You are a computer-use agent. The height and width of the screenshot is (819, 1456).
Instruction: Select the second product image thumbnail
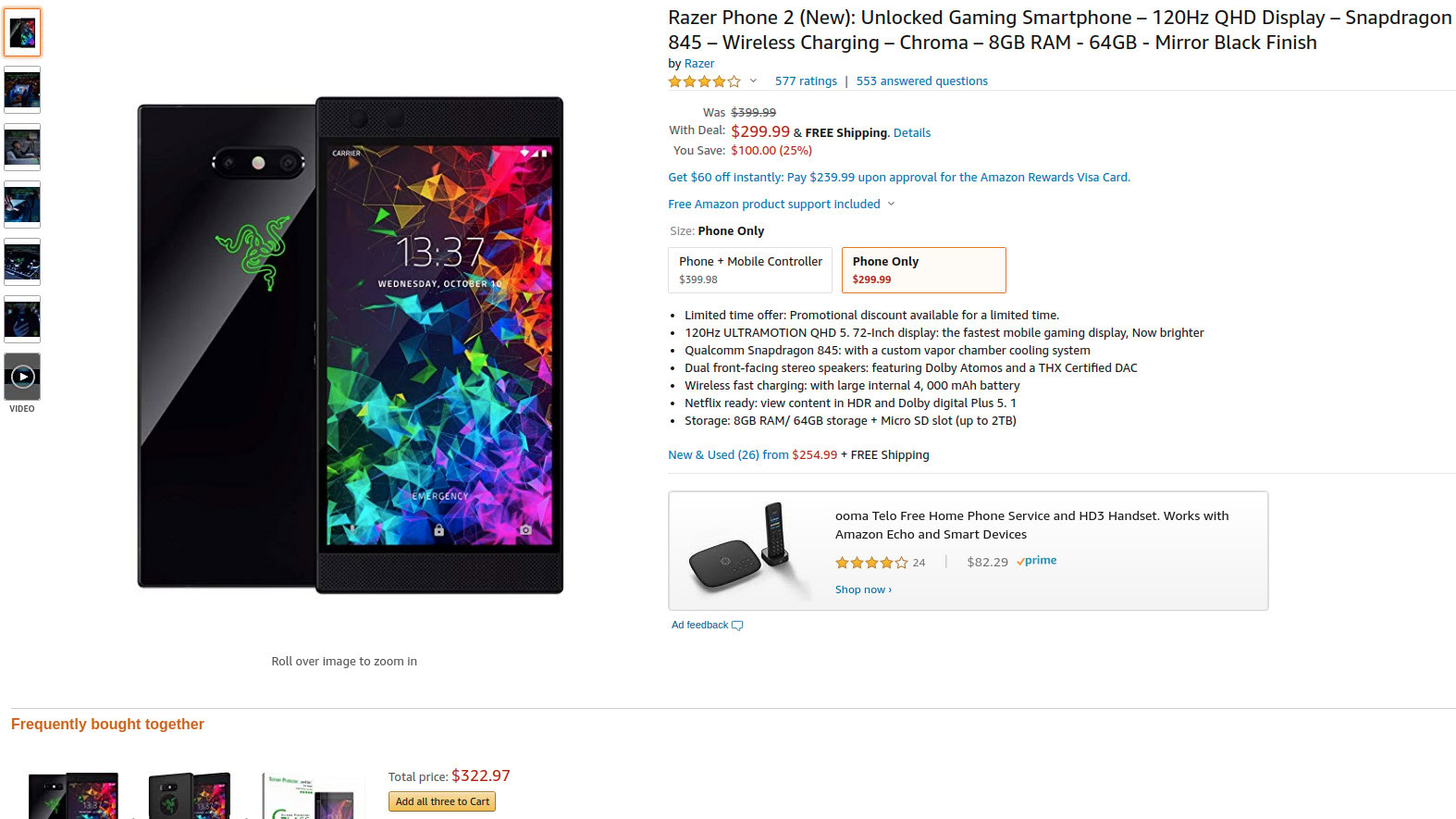pos(22,90)
